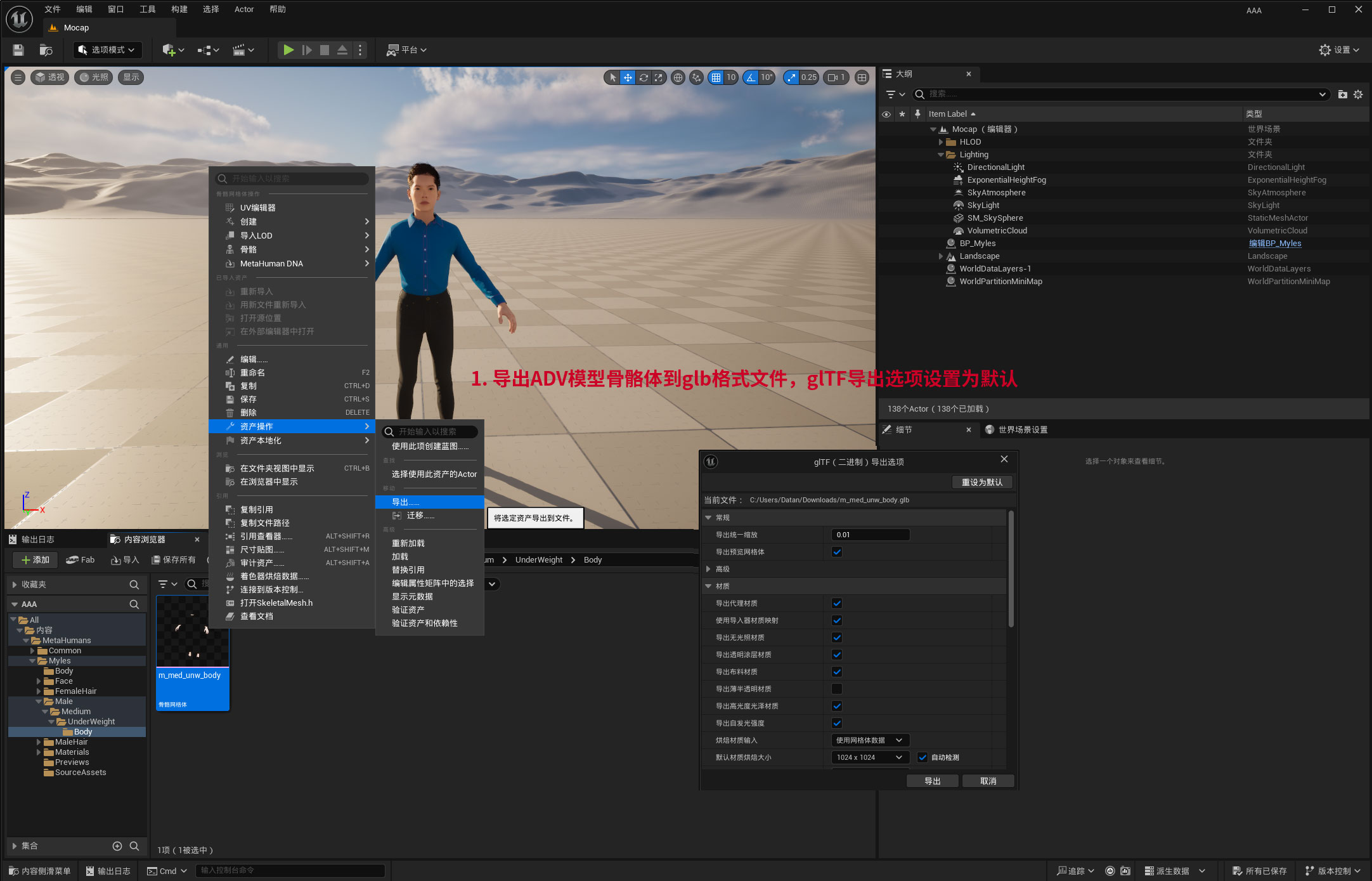The width and height of the screenshot is (1372, 881).
Task: Click the 重设为默认 button
Action: tap(981, 482)
